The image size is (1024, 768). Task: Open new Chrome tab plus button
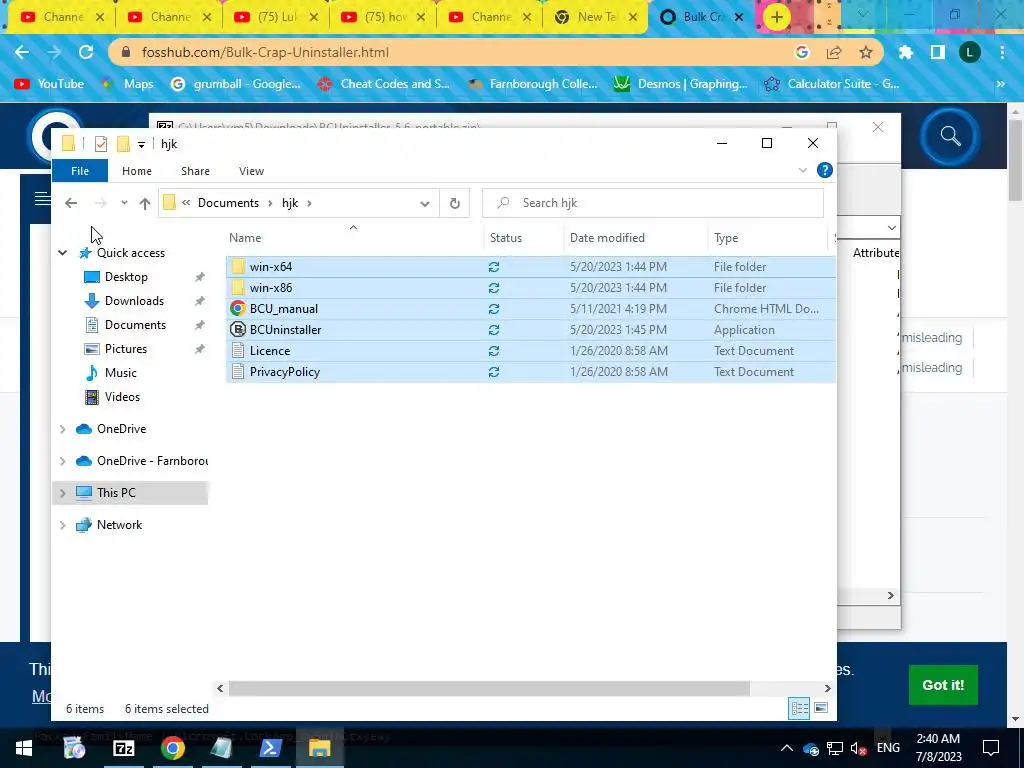click(776, 17)
